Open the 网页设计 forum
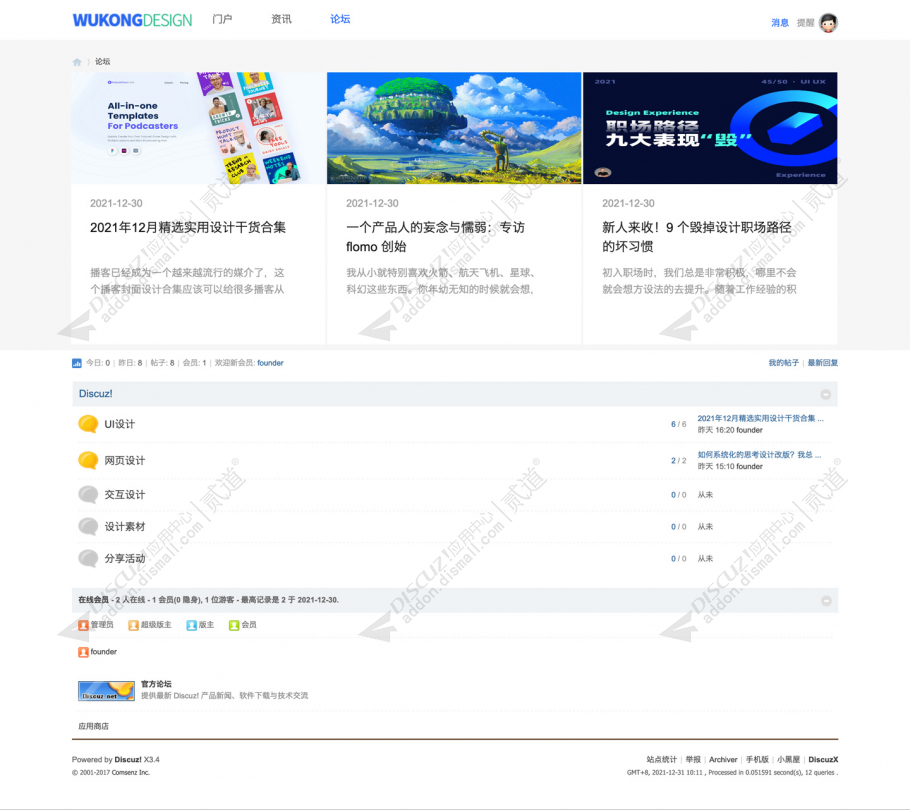 125,461
